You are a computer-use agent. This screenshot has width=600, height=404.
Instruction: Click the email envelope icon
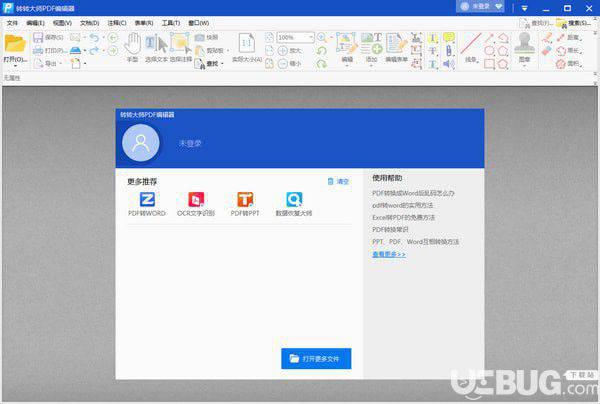click(75, 37)
